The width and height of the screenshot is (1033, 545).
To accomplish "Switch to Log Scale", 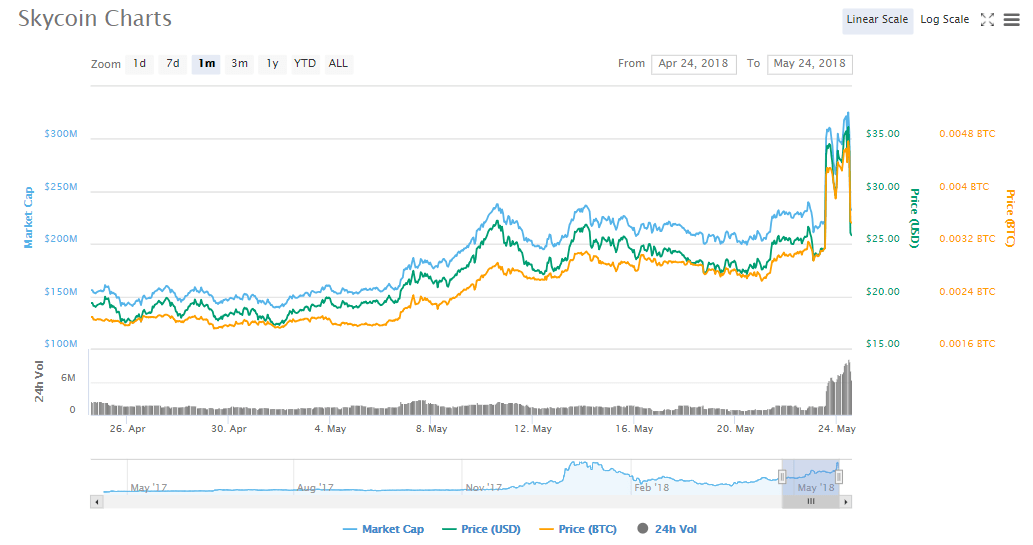I will click(944, 20).
